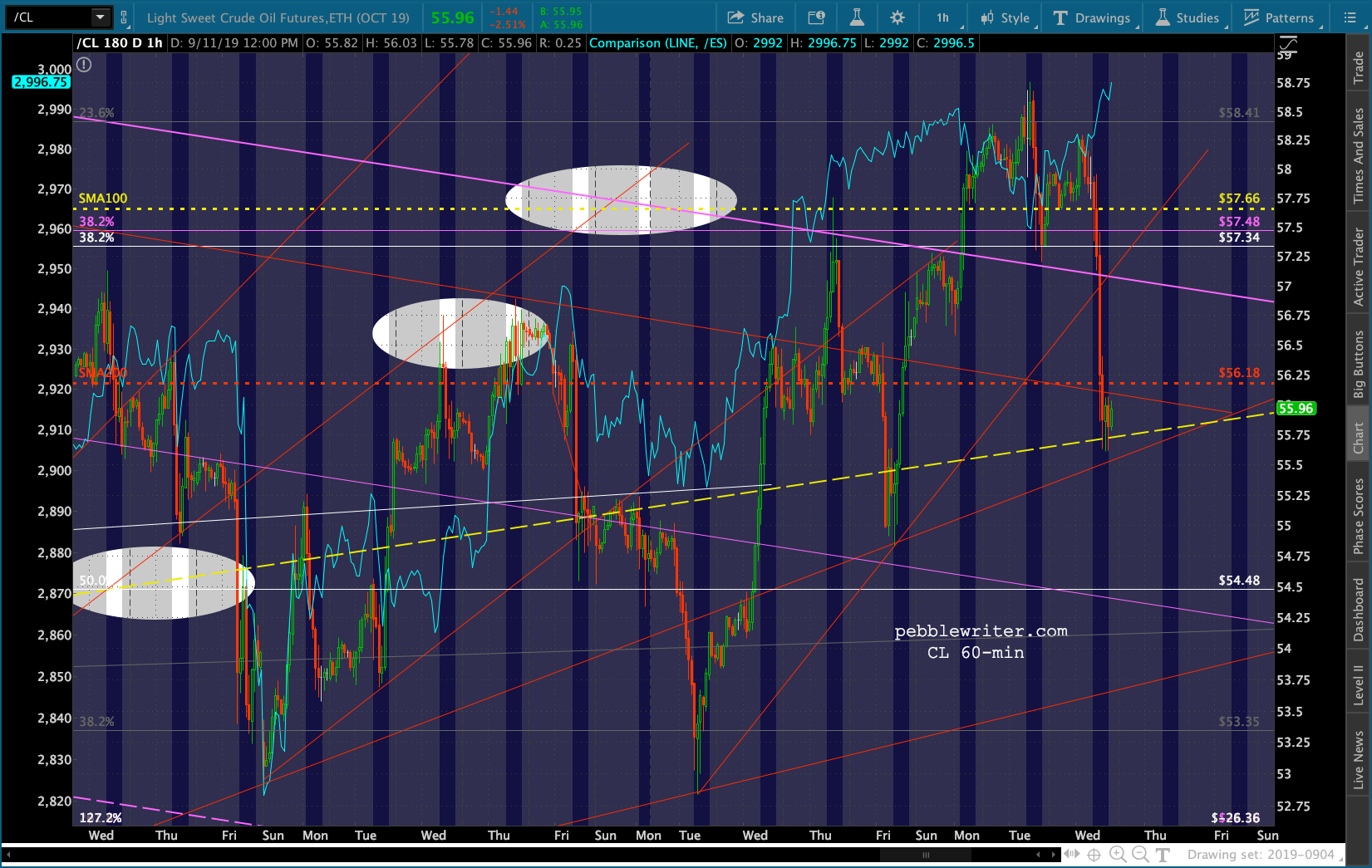Open the Patterns menu
Image resolution: width=1372 pixels, height=868 pixels.
point(1280,17)
